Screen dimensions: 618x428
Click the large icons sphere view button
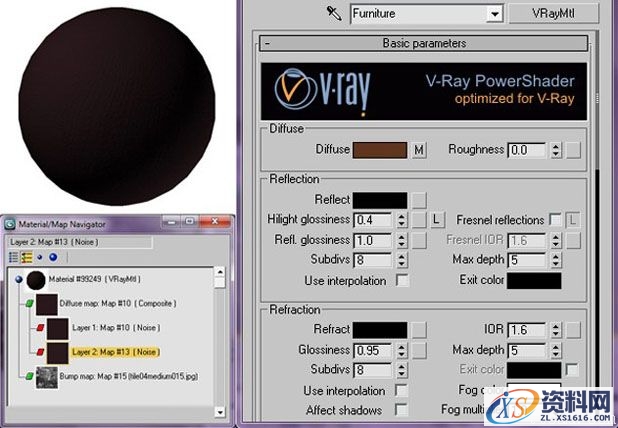coord(53,256)
